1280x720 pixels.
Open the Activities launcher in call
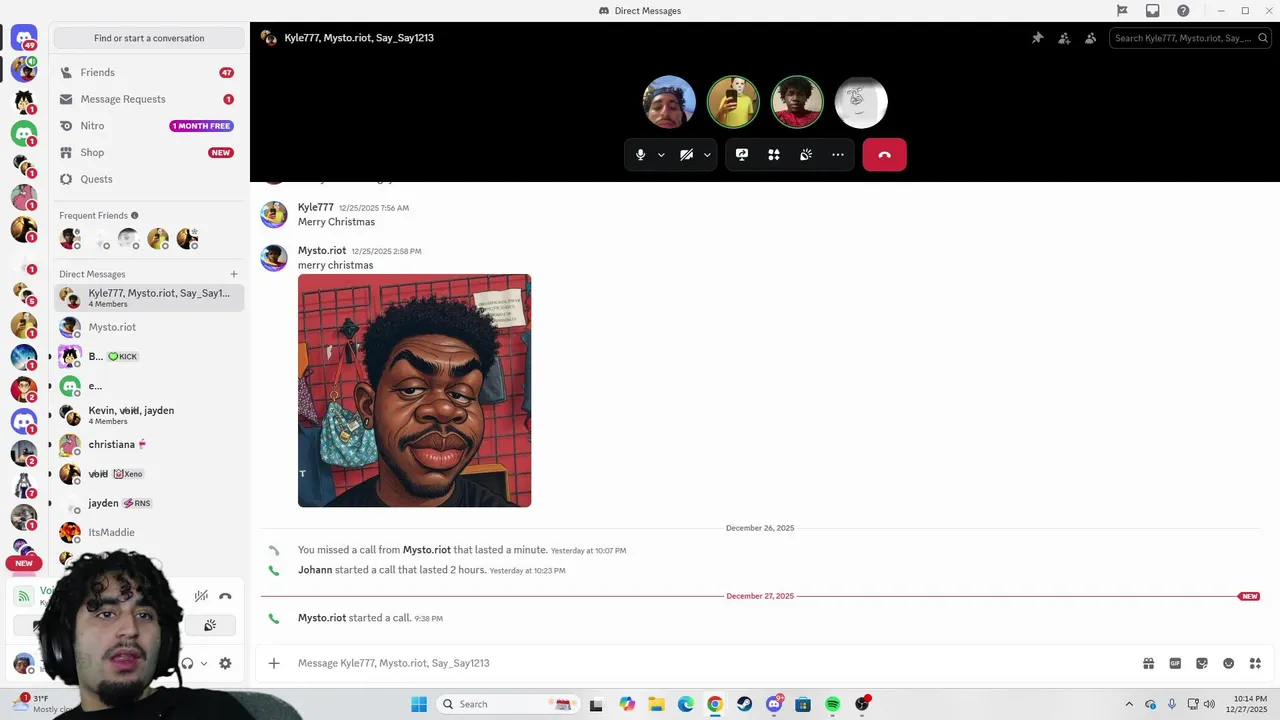click(x=774, y=155)
